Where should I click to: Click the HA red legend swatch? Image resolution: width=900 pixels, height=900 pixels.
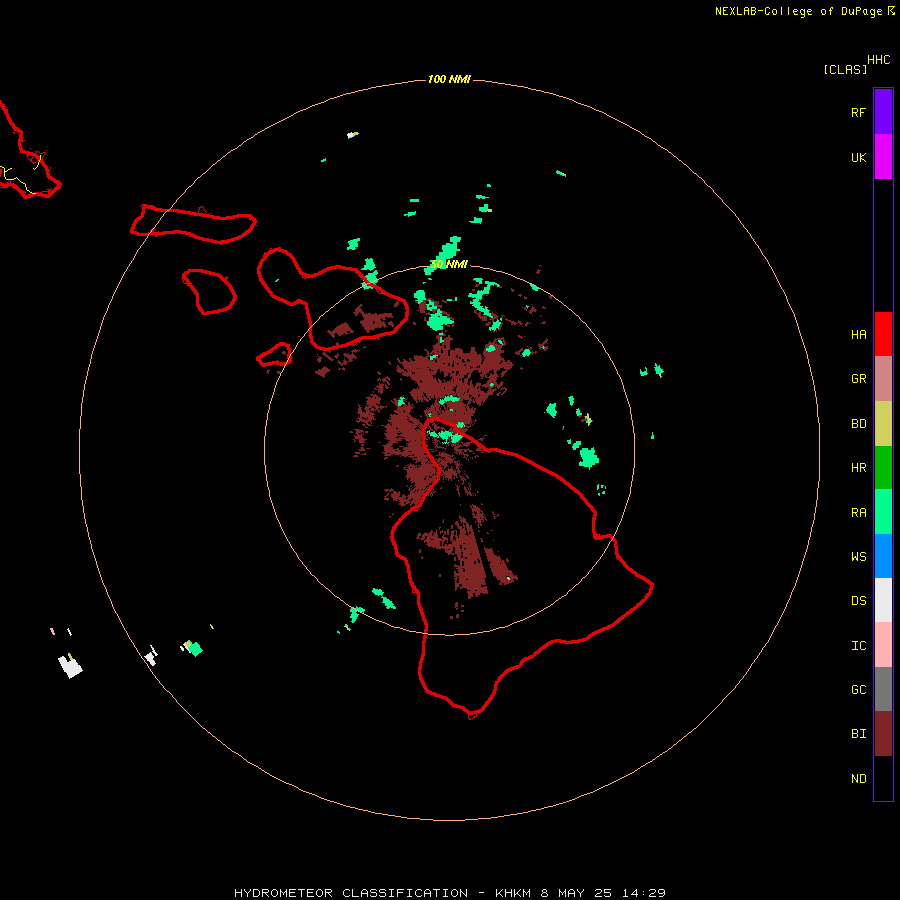[x=883, y=334]
